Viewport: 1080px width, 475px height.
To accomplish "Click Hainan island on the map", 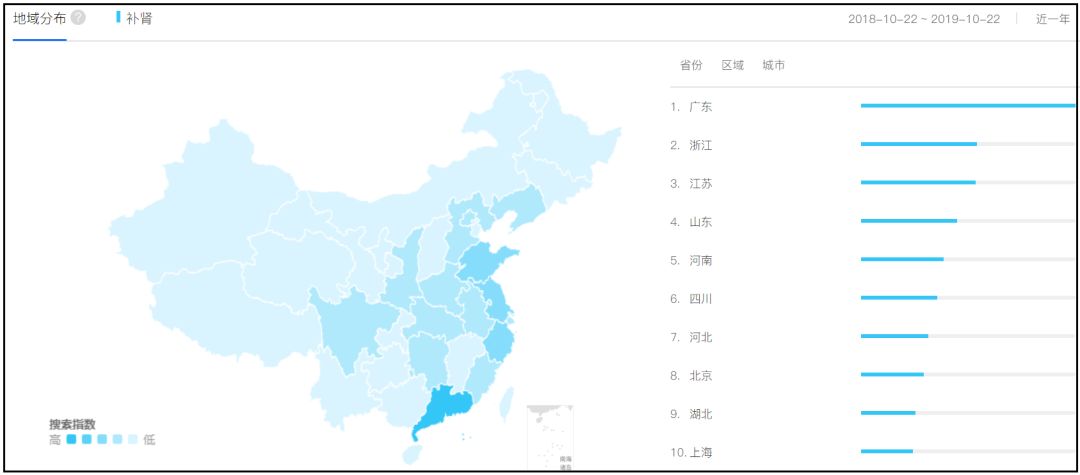I will (412, 454).
